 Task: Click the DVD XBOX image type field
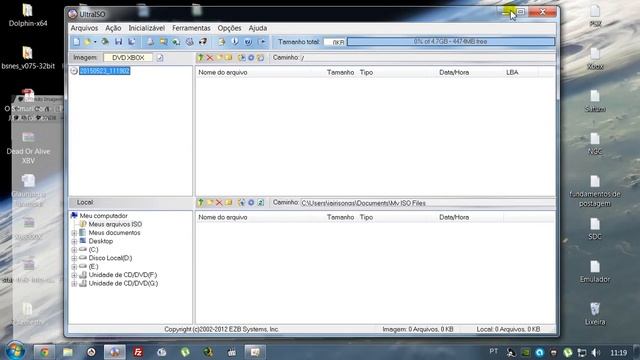128,58
